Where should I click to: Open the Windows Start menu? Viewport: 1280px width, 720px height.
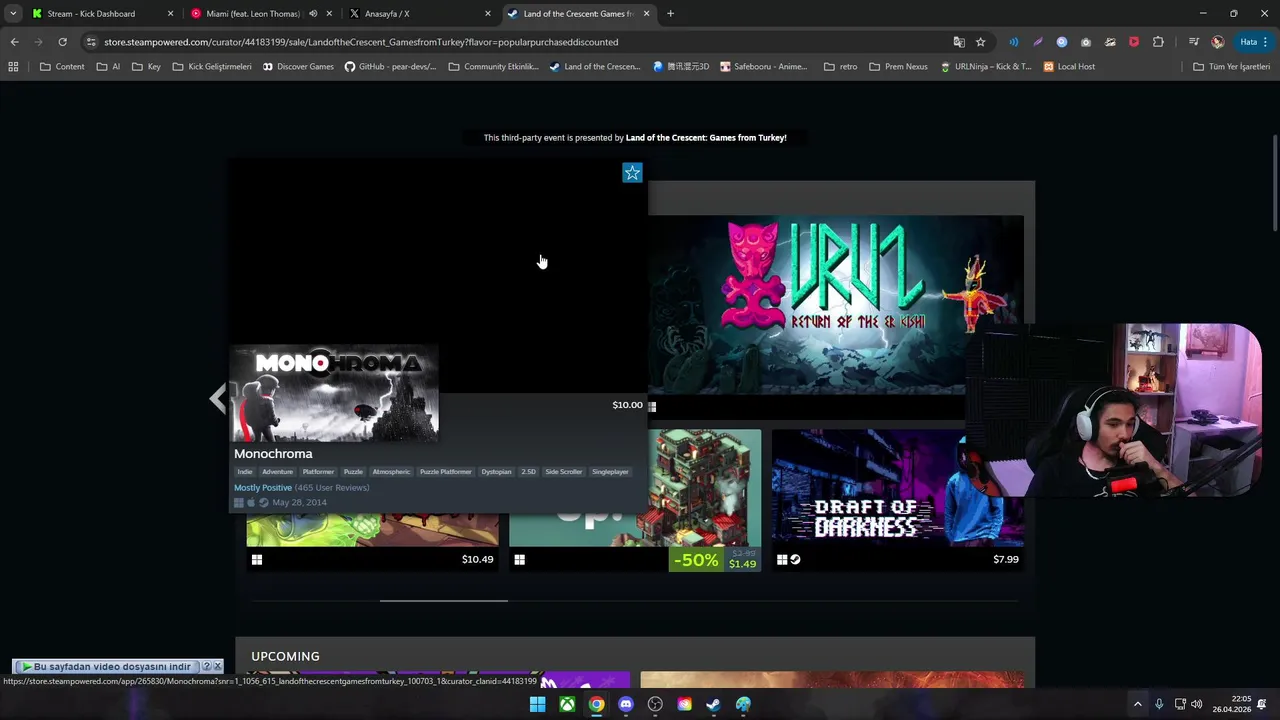537,704
